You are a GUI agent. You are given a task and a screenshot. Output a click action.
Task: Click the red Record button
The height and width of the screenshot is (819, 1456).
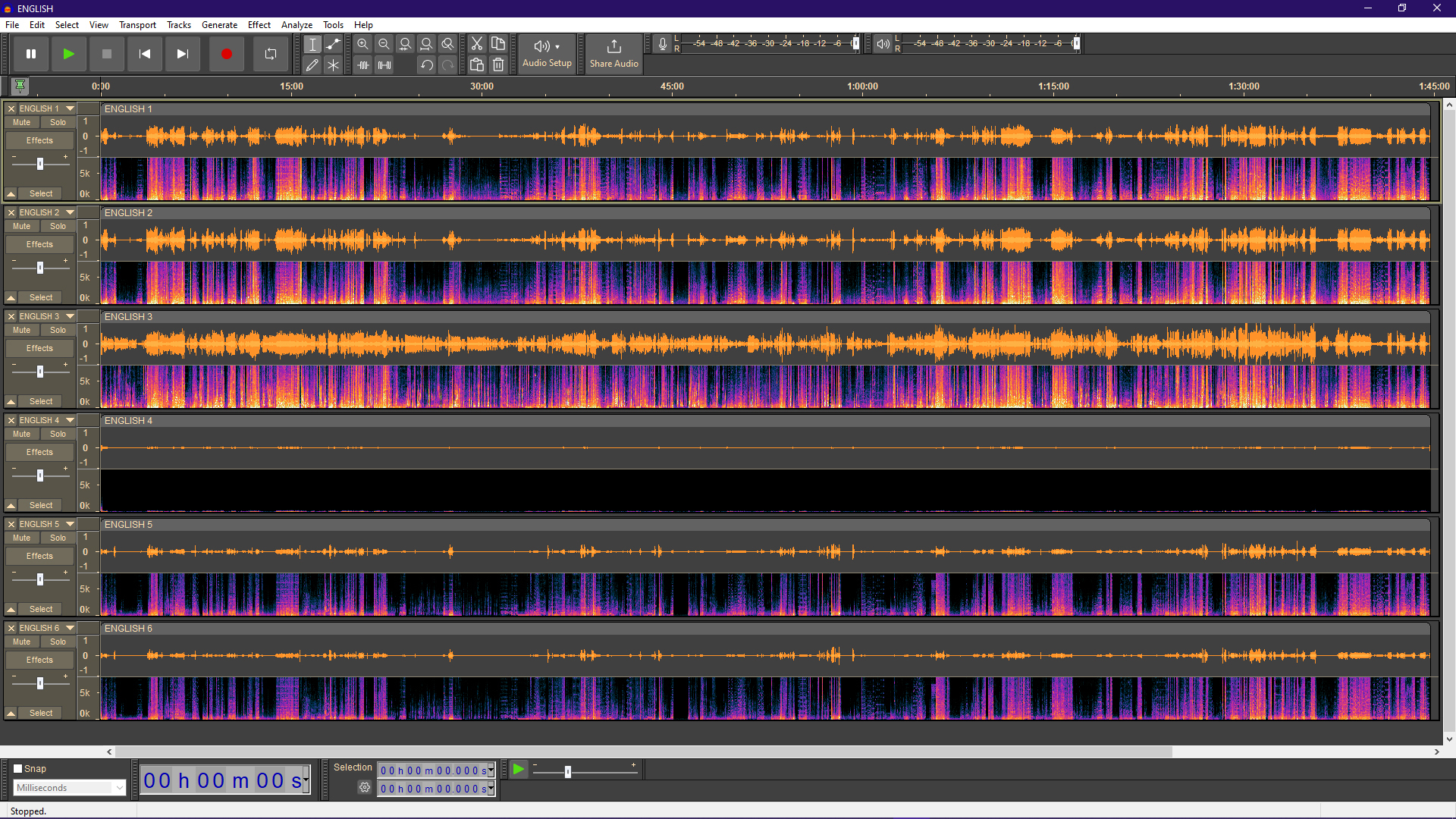(227, 54)
